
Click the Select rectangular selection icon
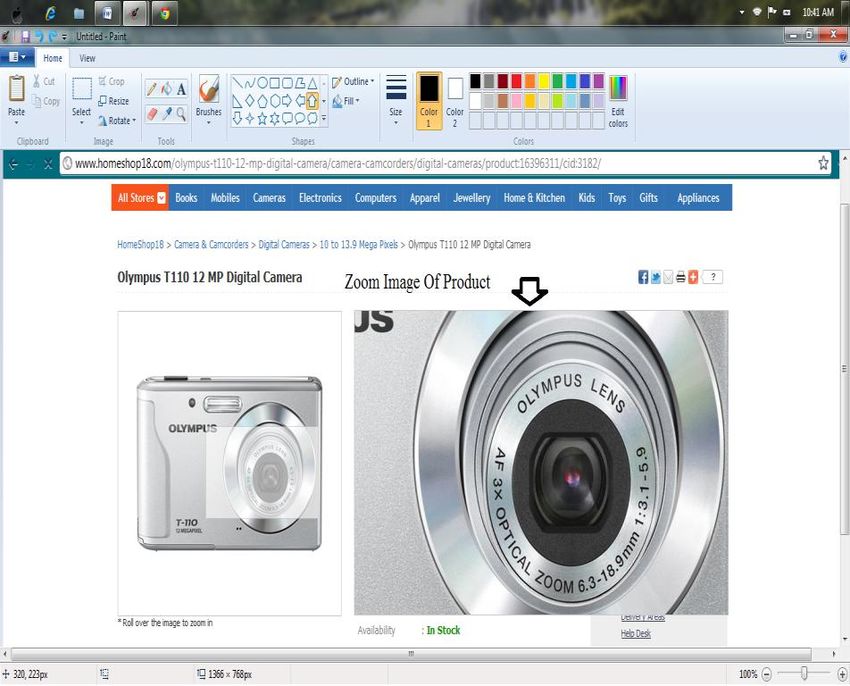(82, 88)
